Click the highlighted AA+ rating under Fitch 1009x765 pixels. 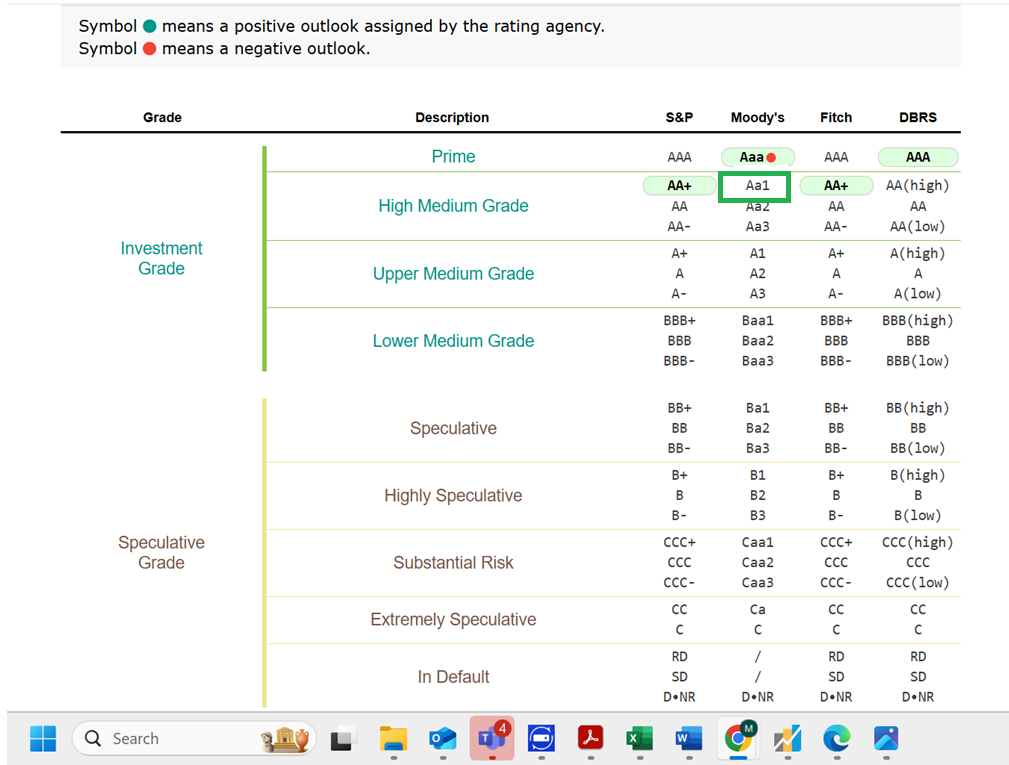(x=836, y=185)
